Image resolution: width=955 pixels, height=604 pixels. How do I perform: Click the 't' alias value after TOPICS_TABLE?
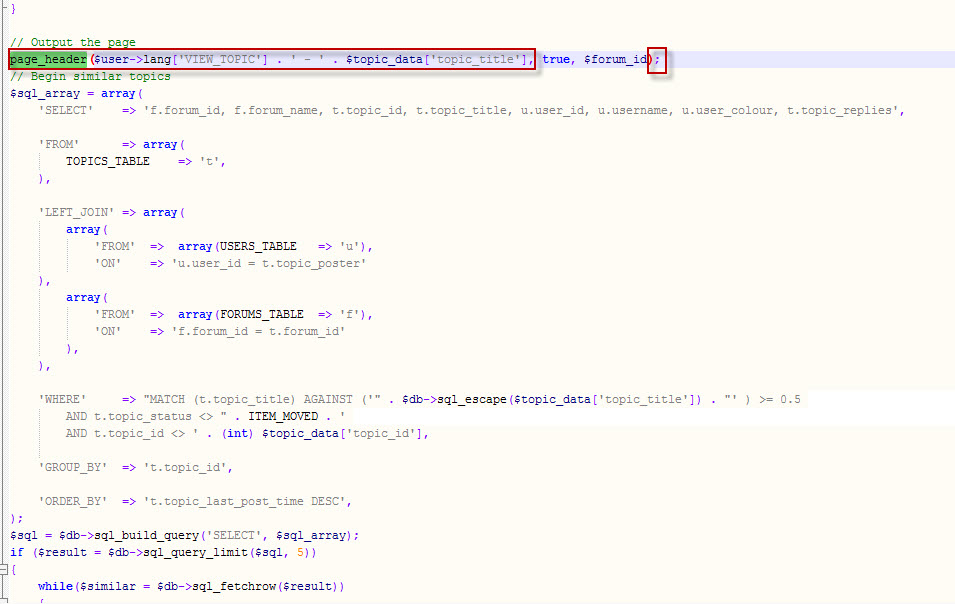210,161
